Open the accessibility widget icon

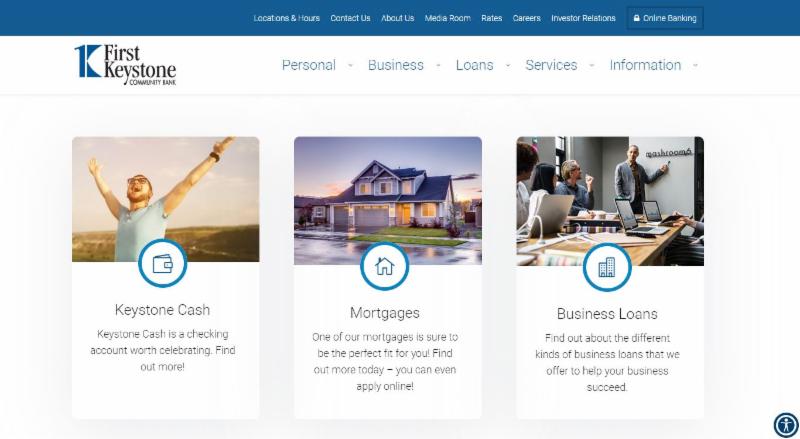[786, 425]
